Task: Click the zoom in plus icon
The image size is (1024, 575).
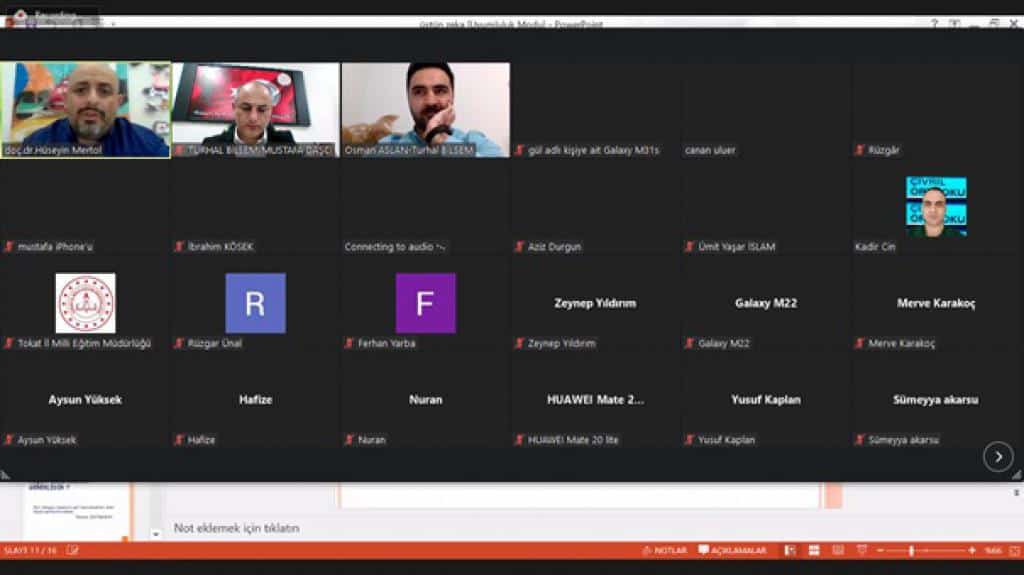Action: coord(971,551)
